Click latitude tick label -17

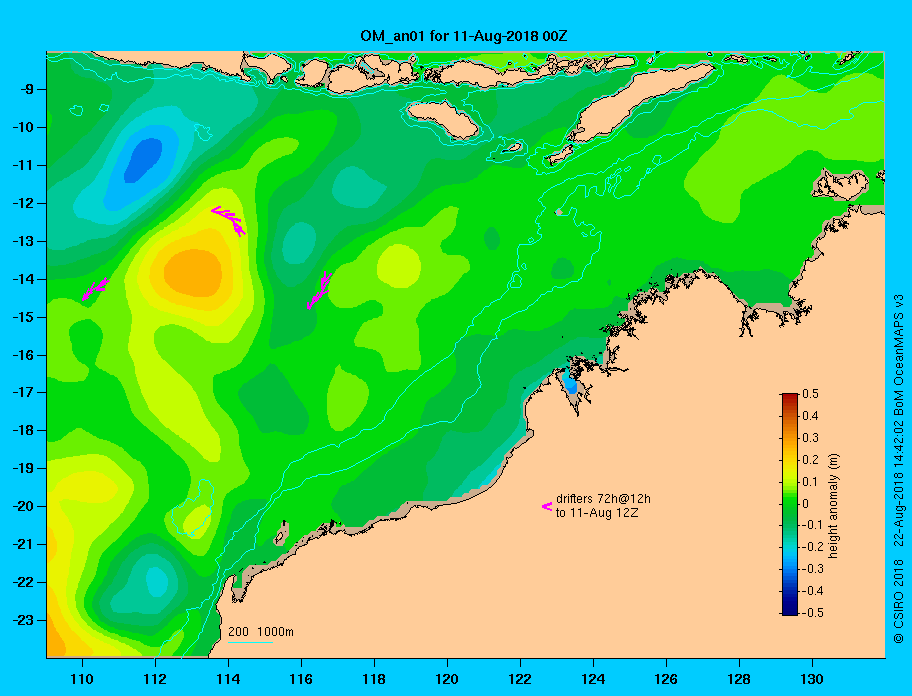pos(24,392)
